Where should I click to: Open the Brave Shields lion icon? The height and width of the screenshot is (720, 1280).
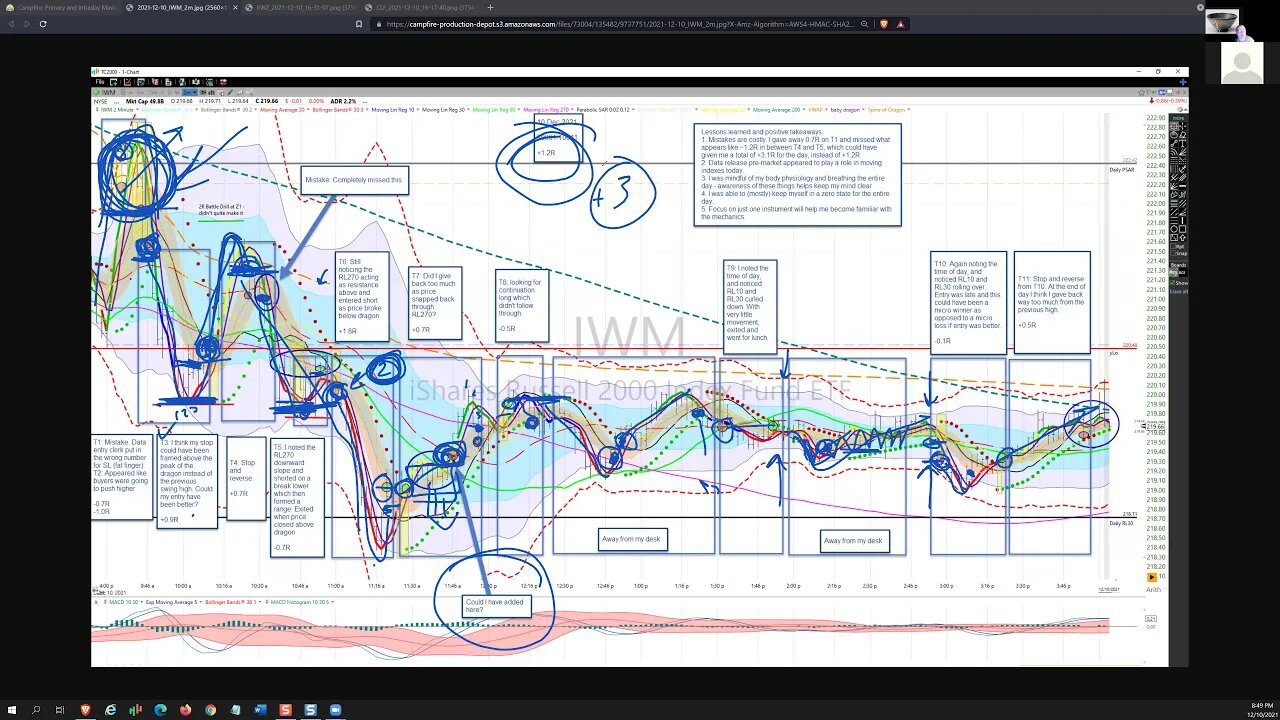pyautogui.click(x=883, y=24)
